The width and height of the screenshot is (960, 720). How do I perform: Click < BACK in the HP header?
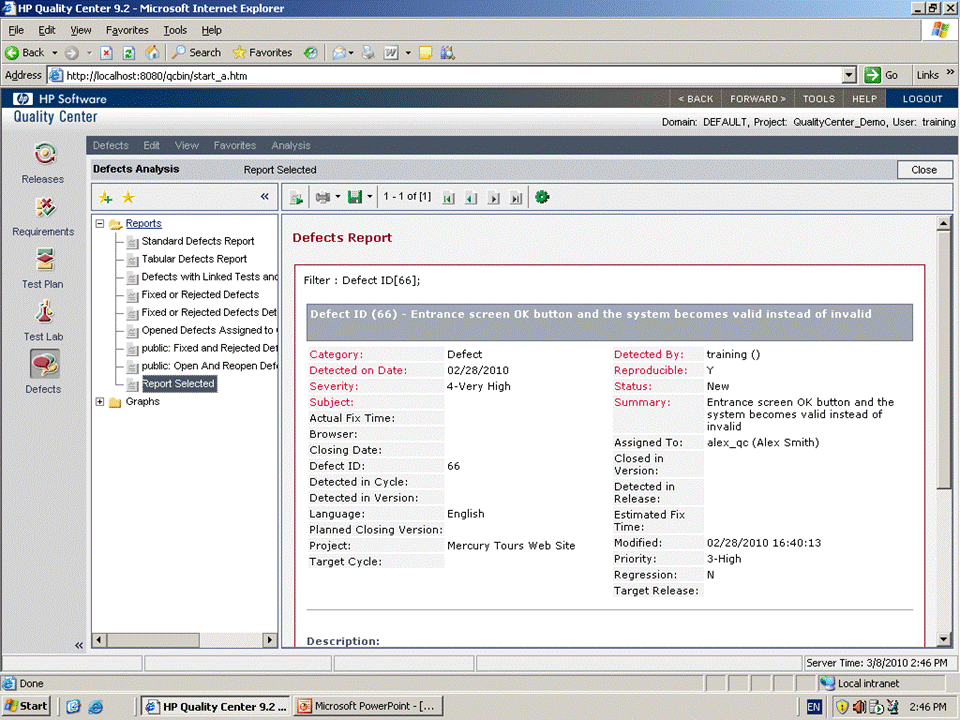[696, 99]
